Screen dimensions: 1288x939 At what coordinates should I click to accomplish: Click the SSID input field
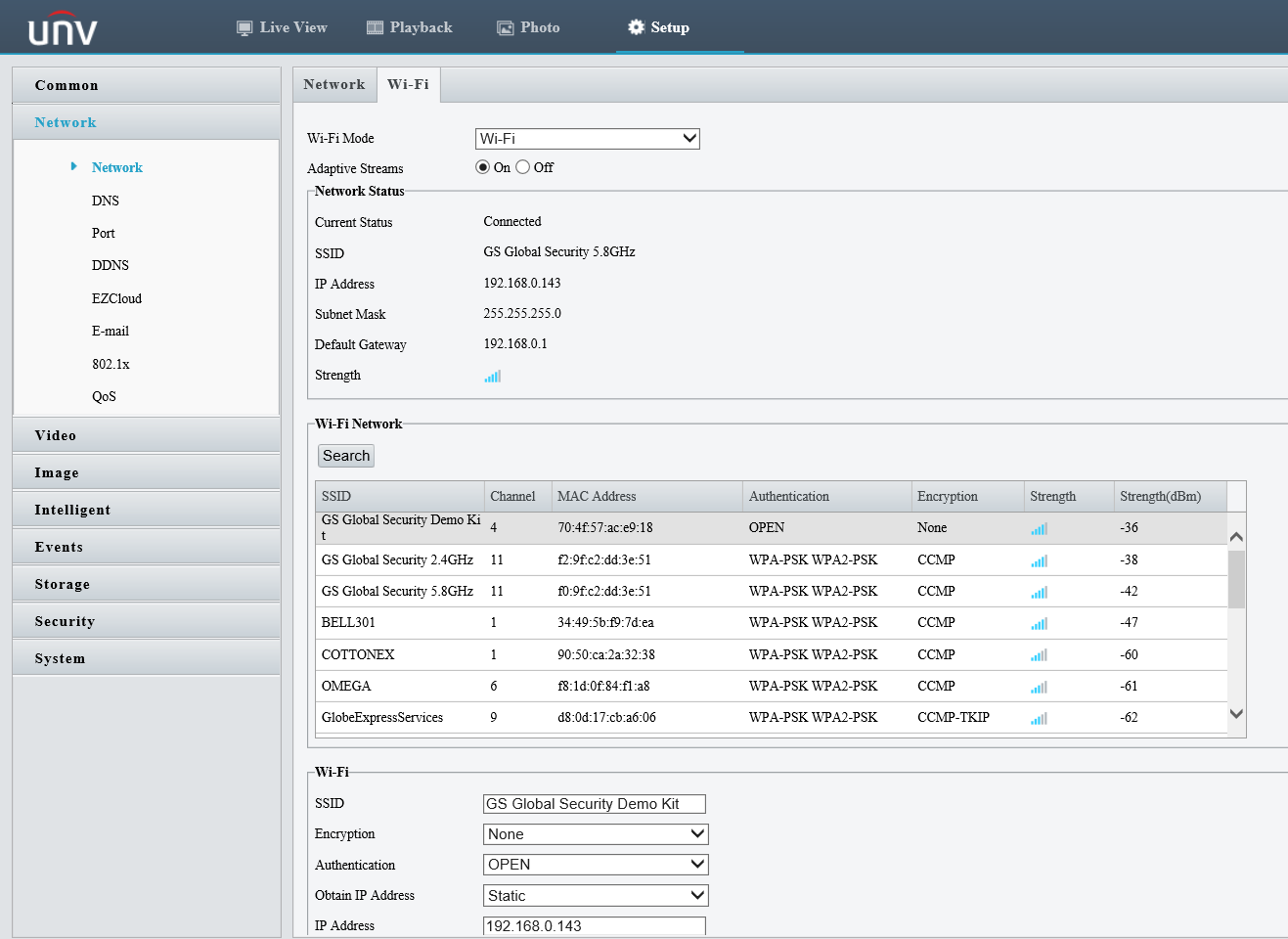(595, 804)
